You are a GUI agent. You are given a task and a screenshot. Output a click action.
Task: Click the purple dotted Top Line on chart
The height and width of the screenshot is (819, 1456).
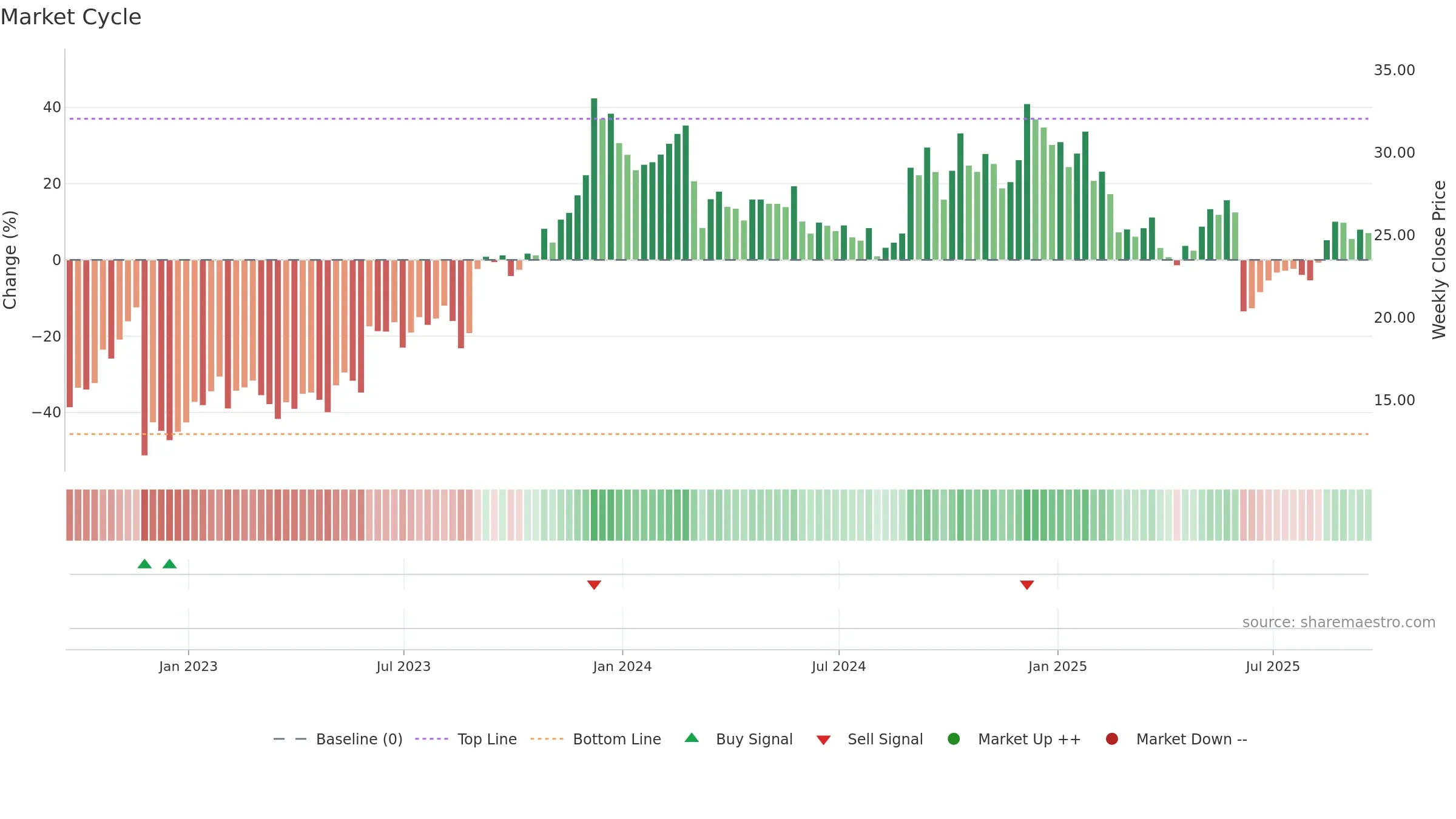coord(719,119)
